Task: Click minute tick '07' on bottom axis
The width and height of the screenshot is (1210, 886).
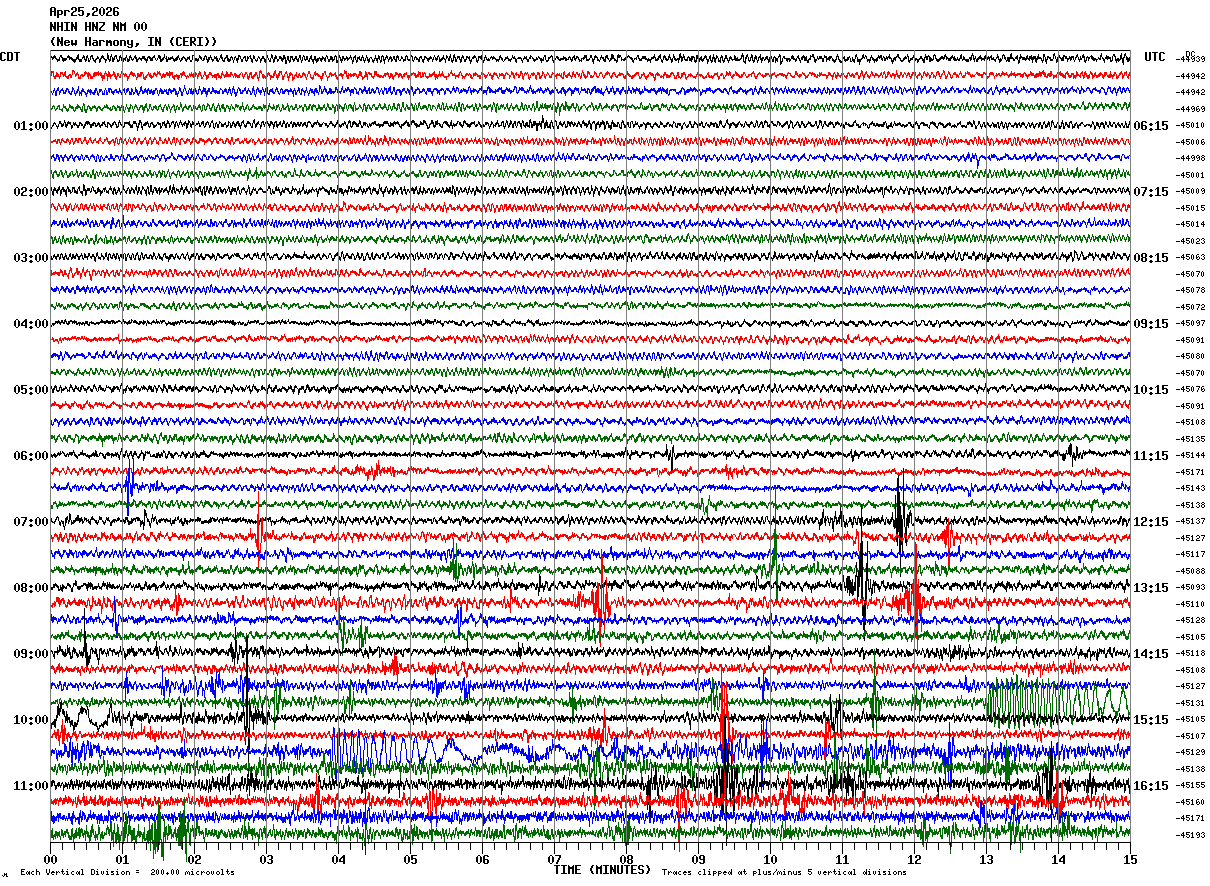Action: coord(554,859)
